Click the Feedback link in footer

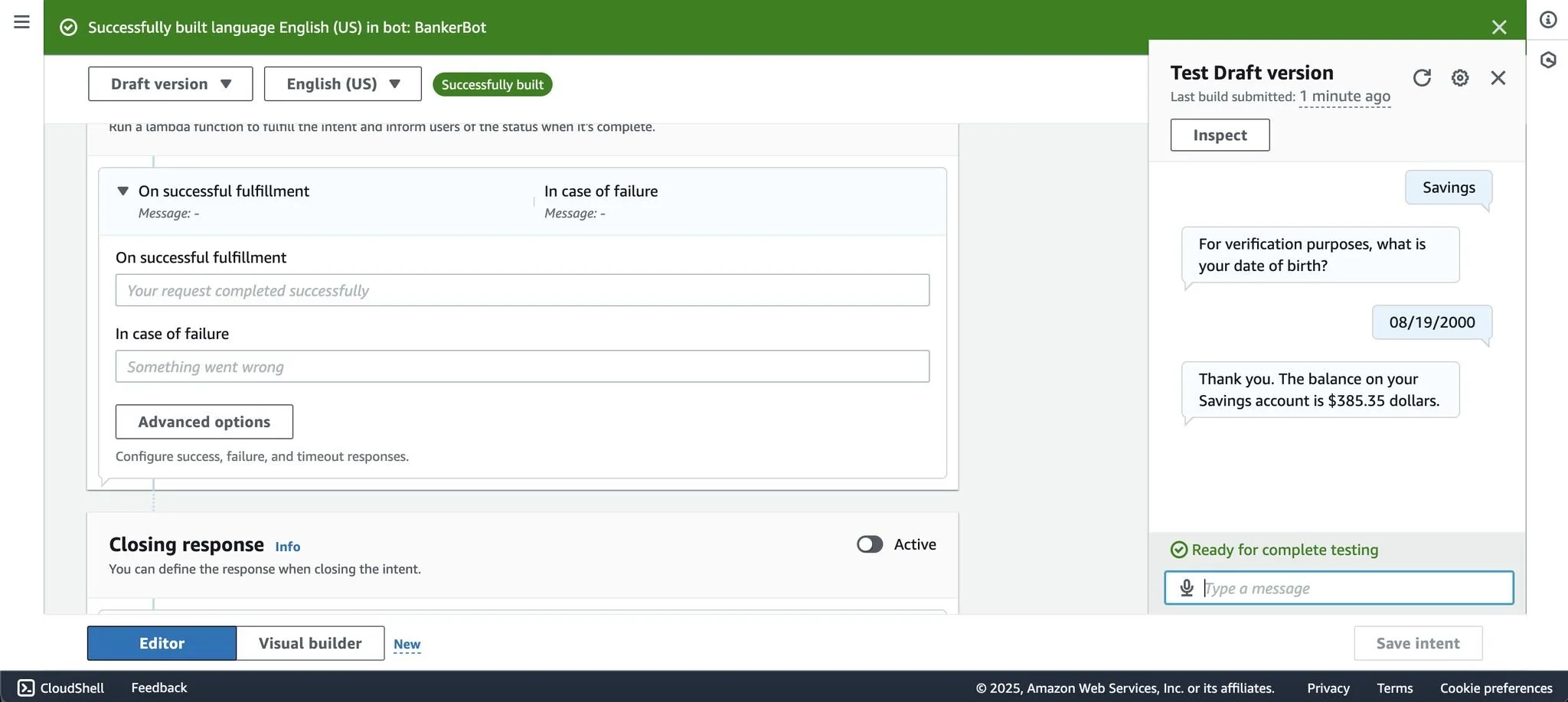158,687
